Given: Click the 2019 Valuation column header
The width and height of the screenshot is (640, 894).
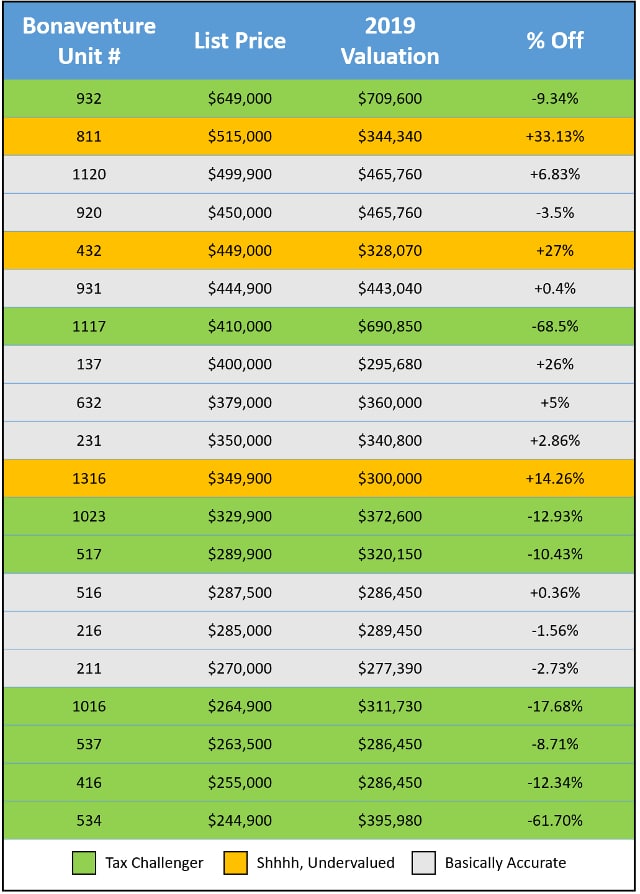Looking at the screenshot, I should point(390,41).
